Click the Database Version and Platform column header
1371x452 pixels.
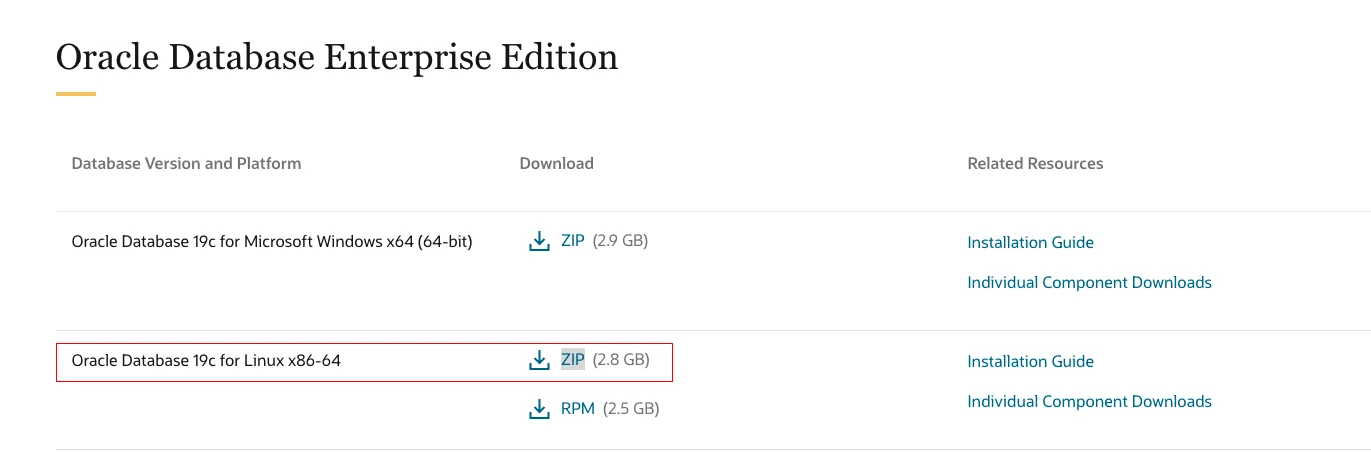tap(186, 163)
